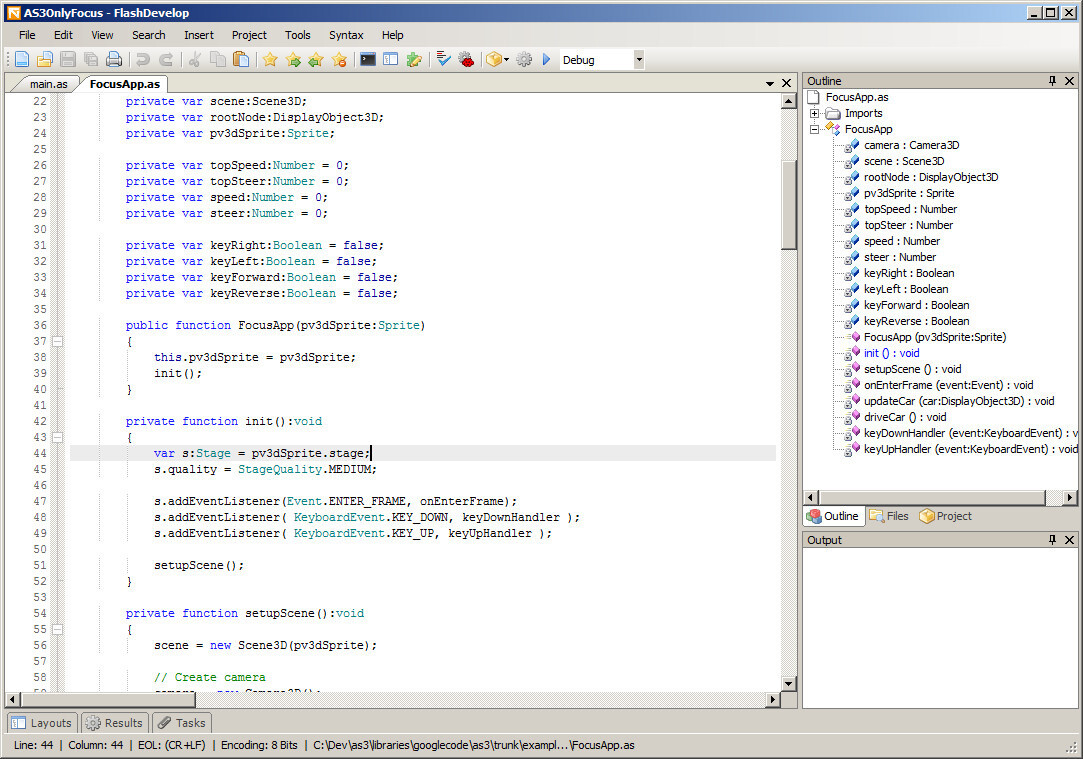Screen dimensions: 1083x759
Task: Open the Project menu
Action: [249, 35]
